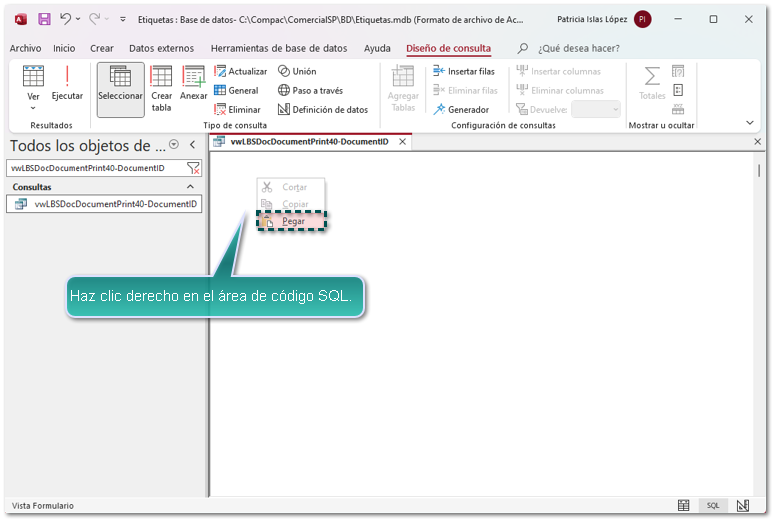Toggle the Seleccionar query type

120,88
